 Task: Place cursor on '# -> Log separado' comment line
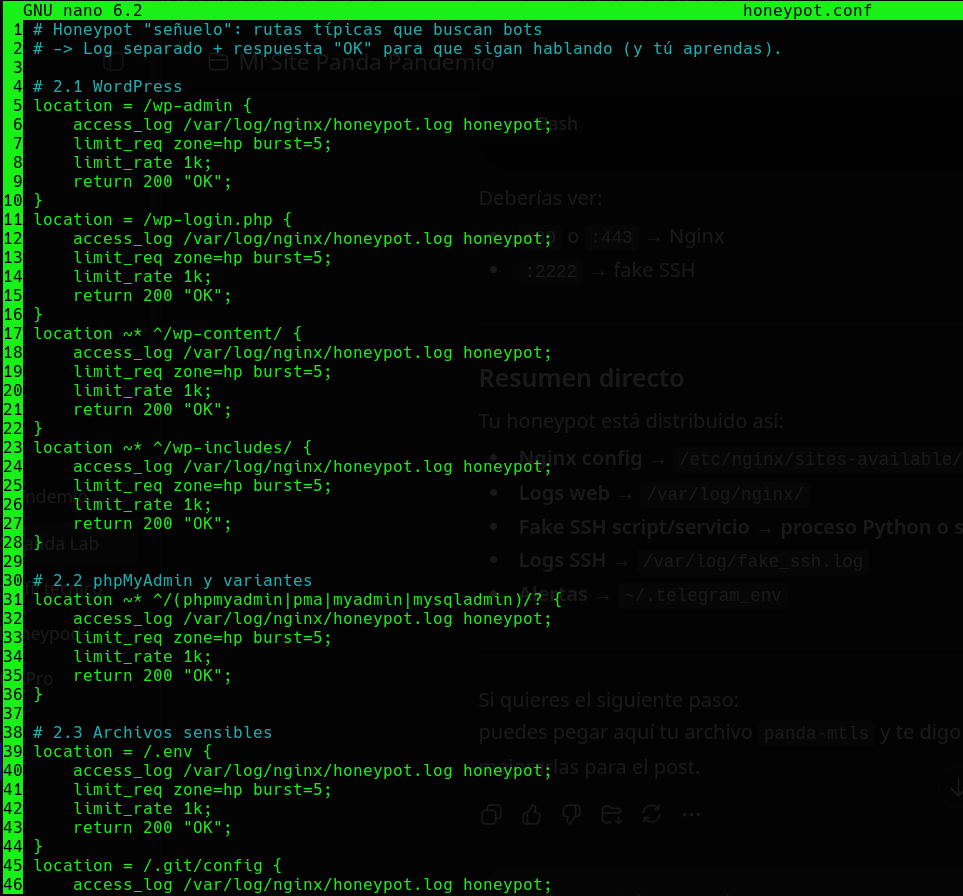(407, 49)
